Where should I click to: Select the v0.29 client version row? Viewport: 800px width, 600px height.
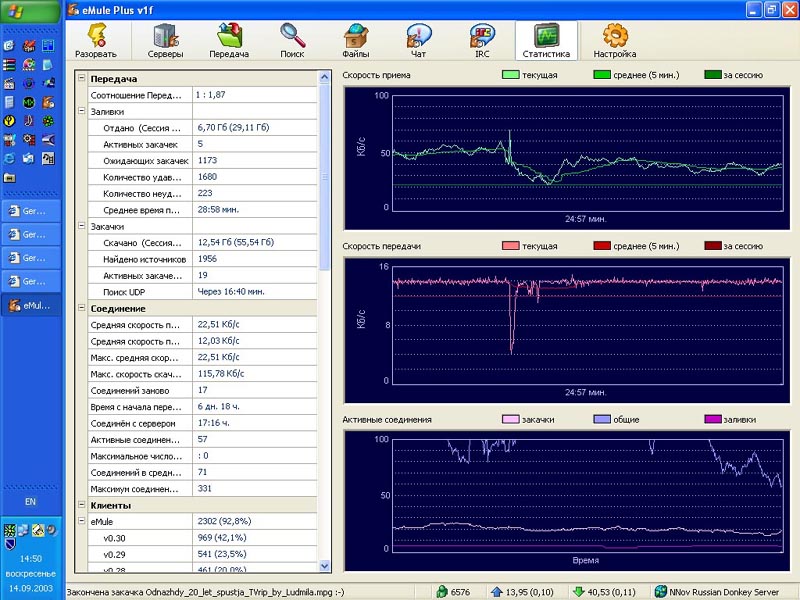coord(203,554)
